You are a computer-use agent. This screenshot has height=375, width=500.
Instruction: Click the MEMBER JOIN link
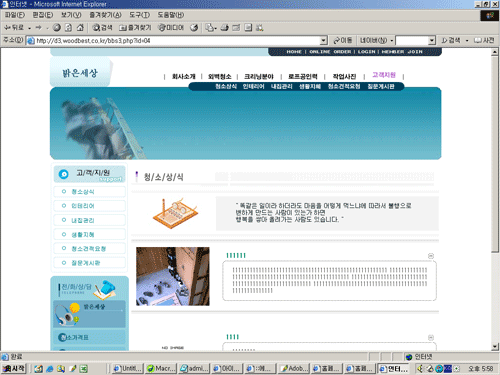402,52
